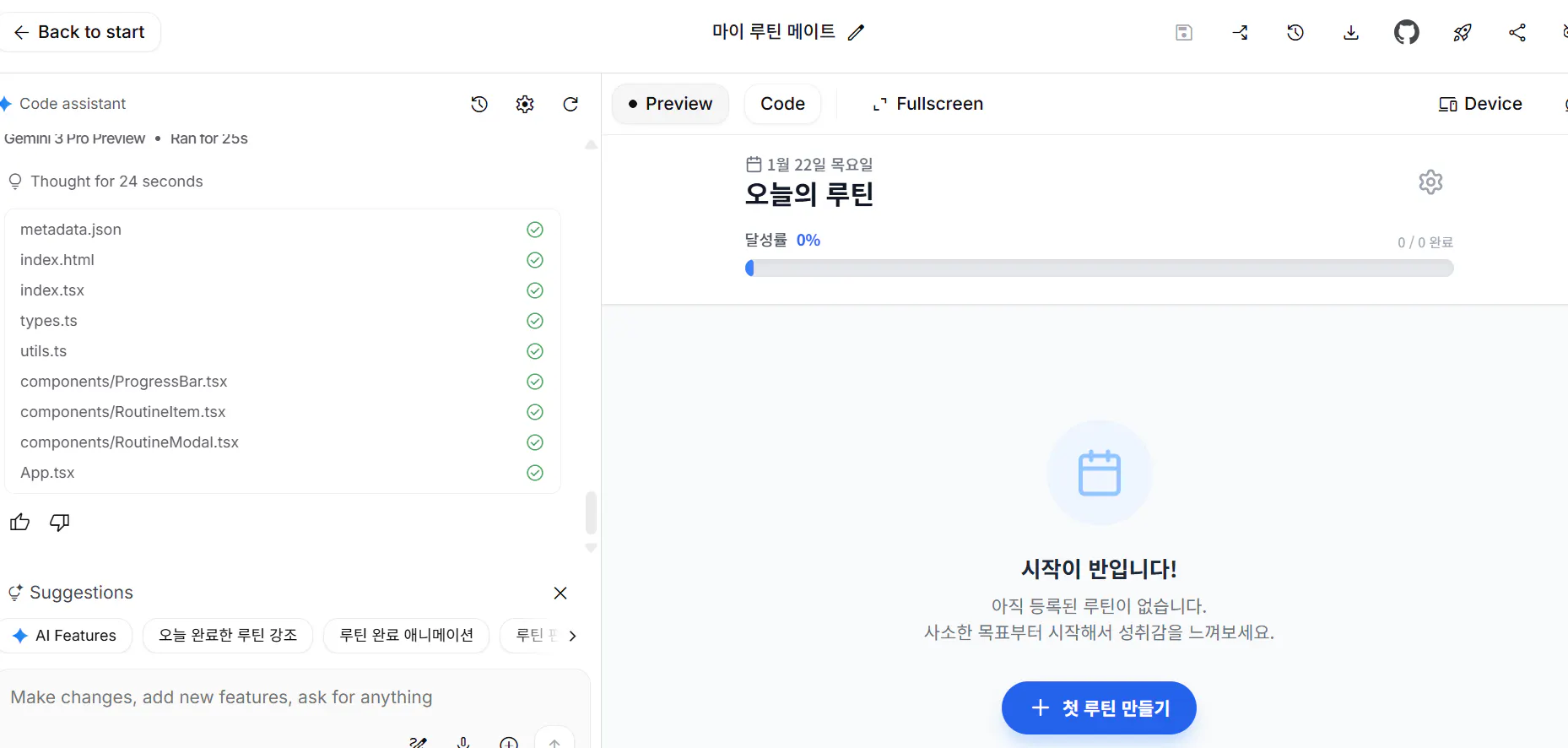This screenshot has height=748, width=1568.
Task: Open routine app settings gear in preview
Action: coord(1430,182)
